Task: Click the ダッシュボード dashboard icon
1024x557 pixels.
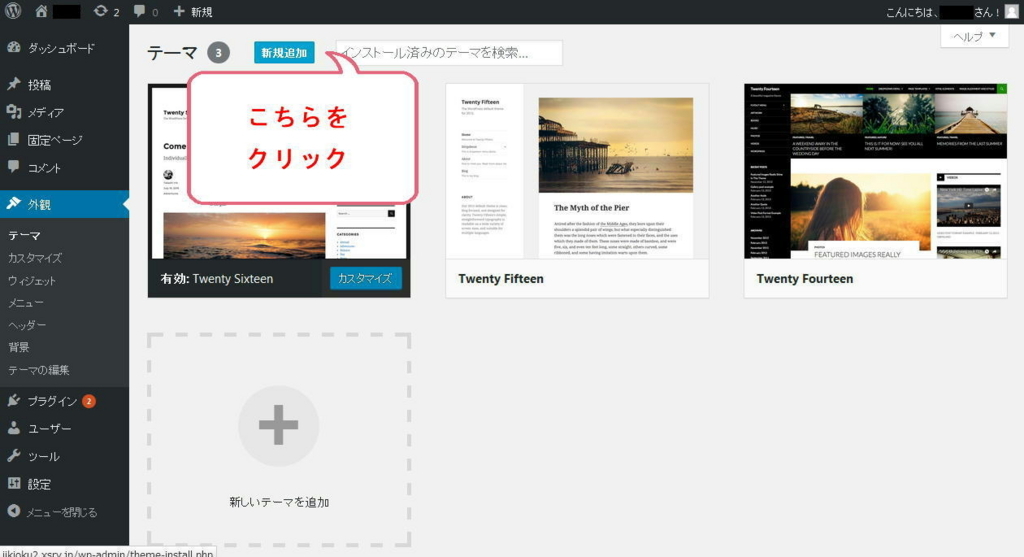Action: pos(14,48)
